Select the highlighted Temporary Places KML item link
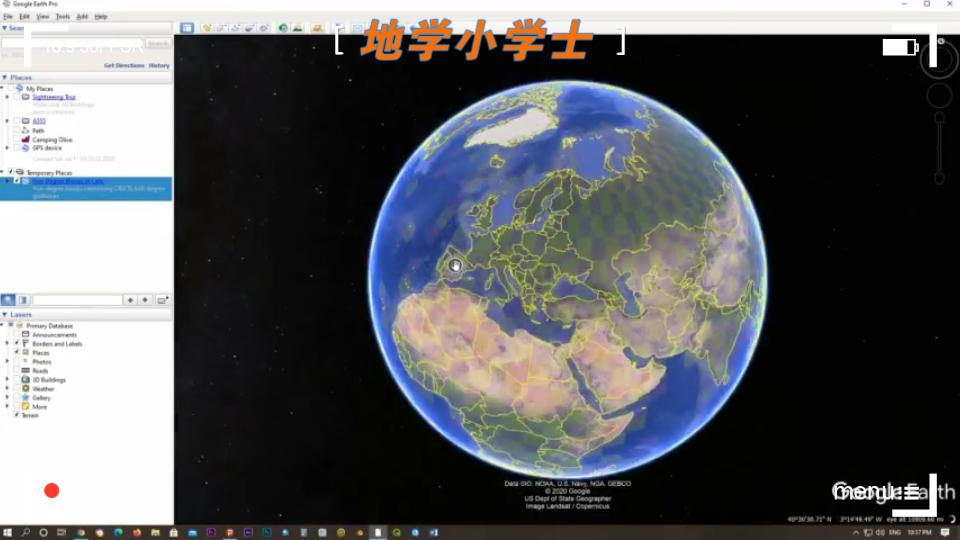Screen dimensions: 960x540 tap(68, 181)
